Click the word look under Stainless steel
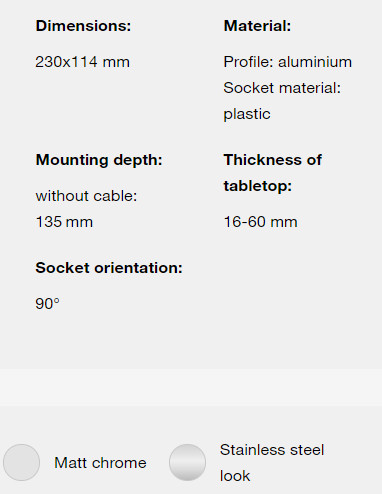The image size is (382, 494). point(235,476)
